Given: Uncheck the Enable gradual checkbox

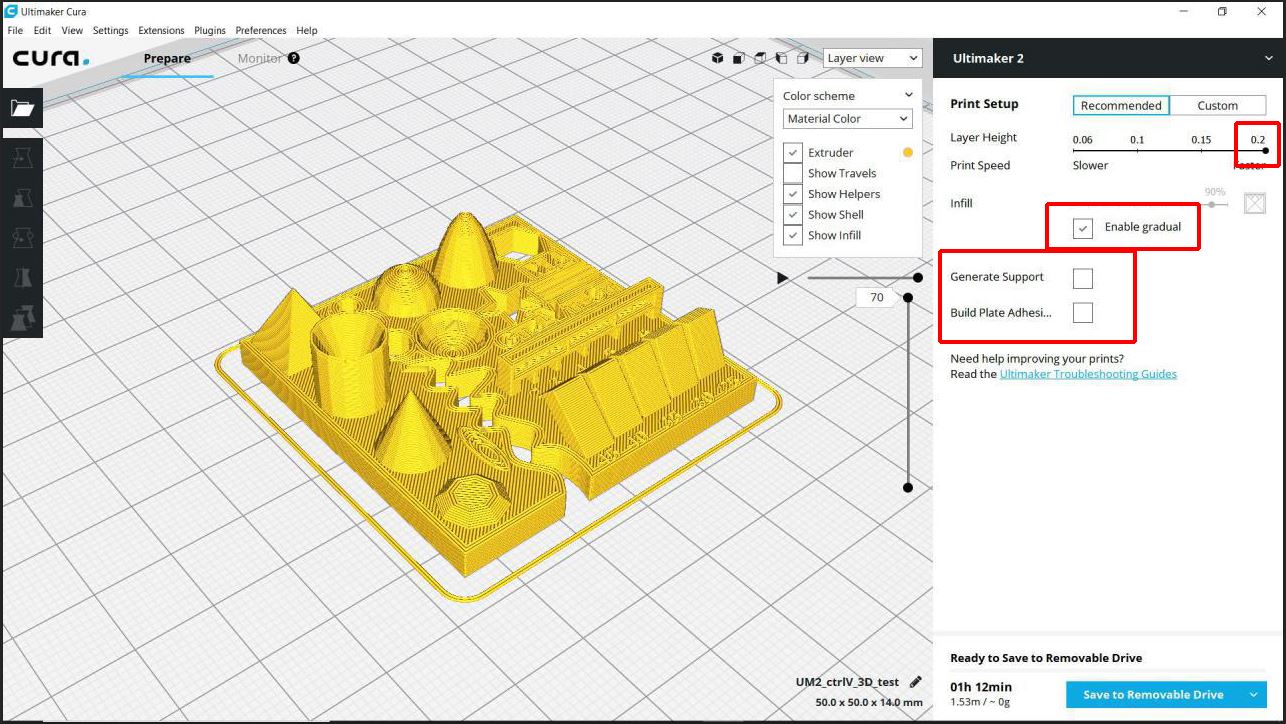Looking at the screenshot, I should tap(1083, 228).
